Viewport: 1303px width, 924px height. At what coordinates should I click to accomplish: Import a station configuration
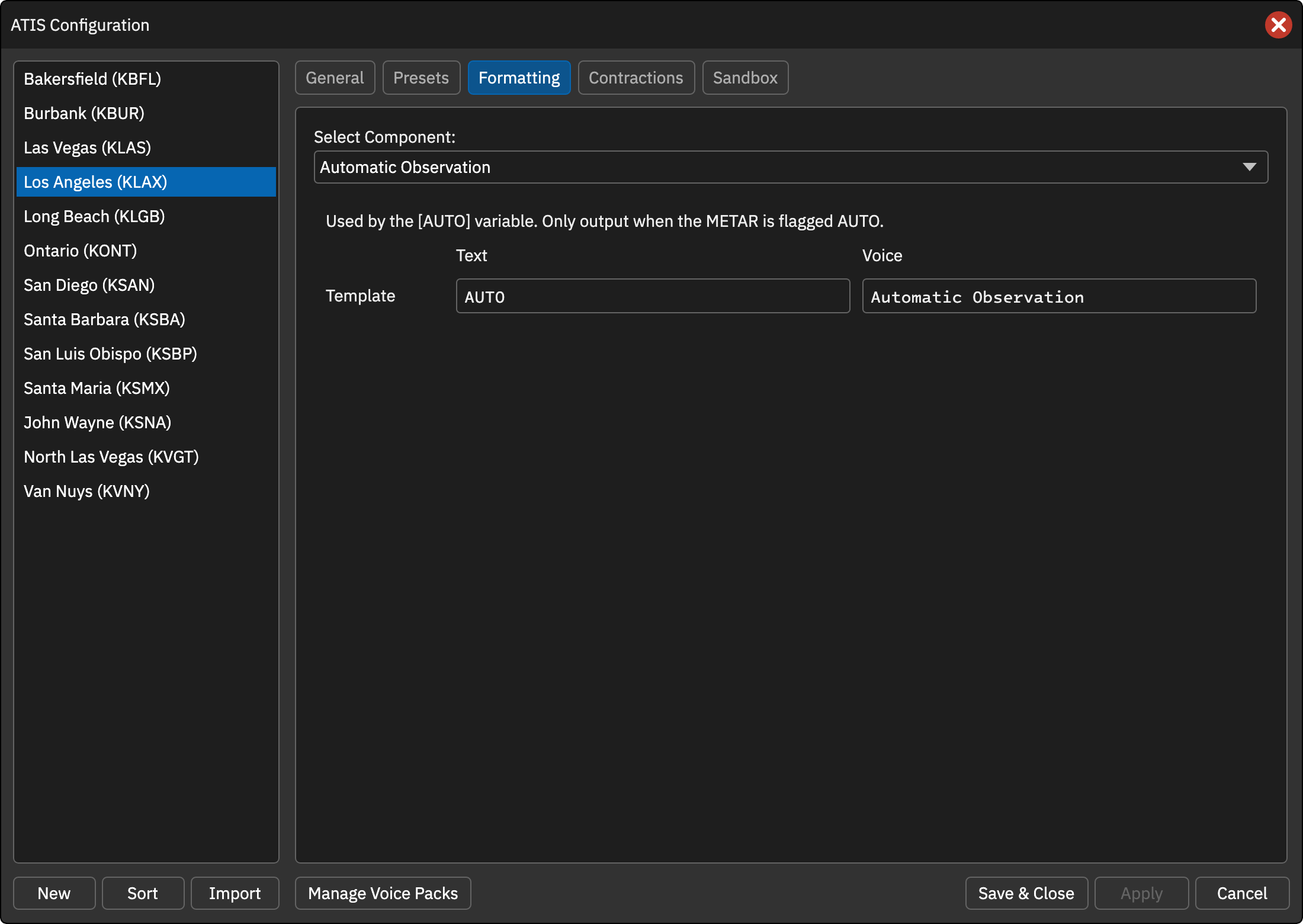coord(235,893)
